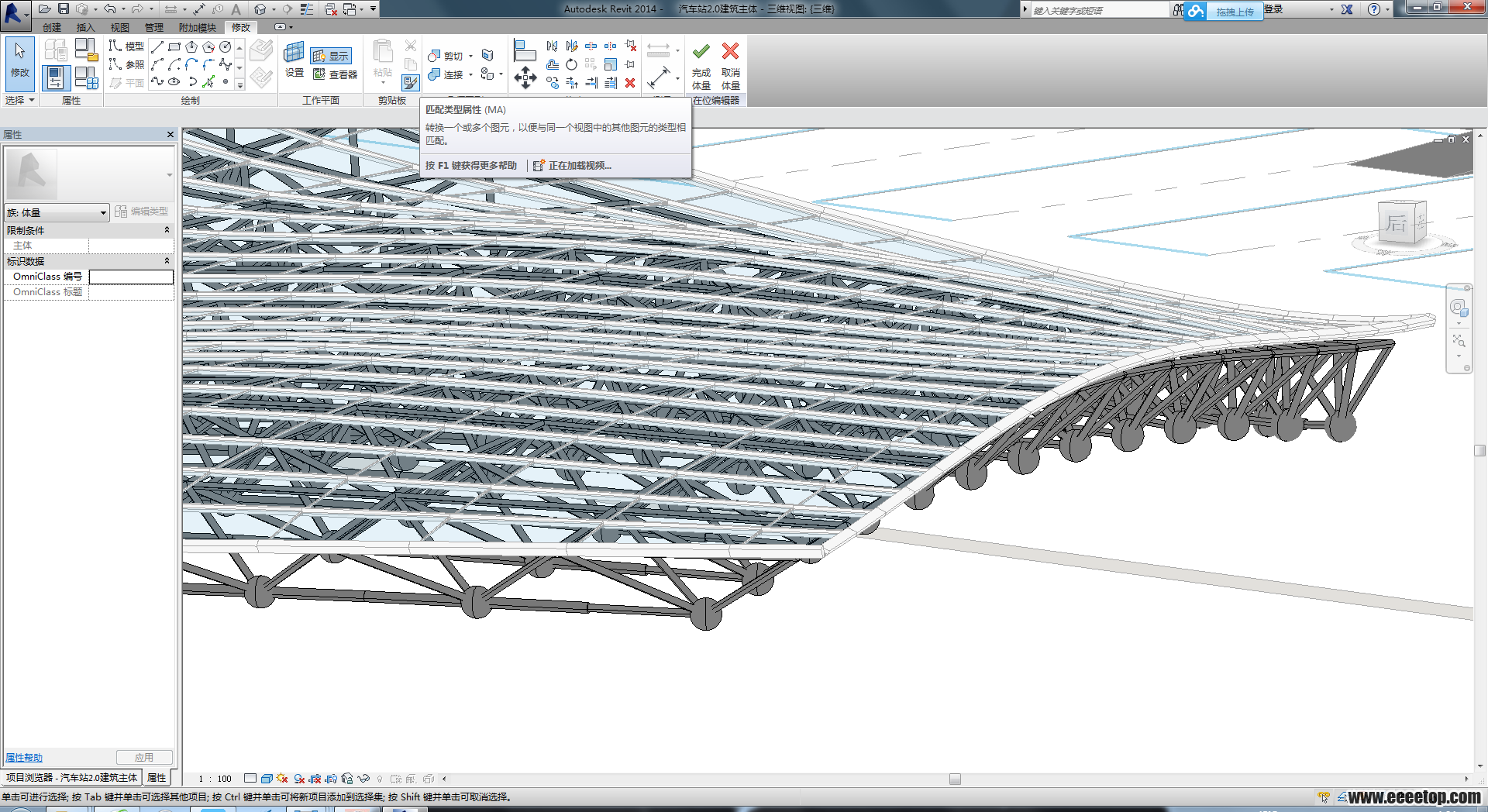
Task: Toggle Unlocked 3D View house icon
Action: [347, 779]
